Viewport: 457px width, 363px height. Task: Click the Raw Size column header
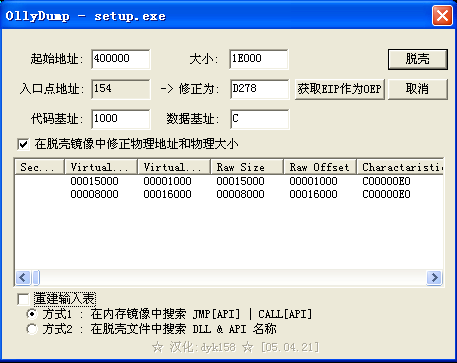coord(247,167)
